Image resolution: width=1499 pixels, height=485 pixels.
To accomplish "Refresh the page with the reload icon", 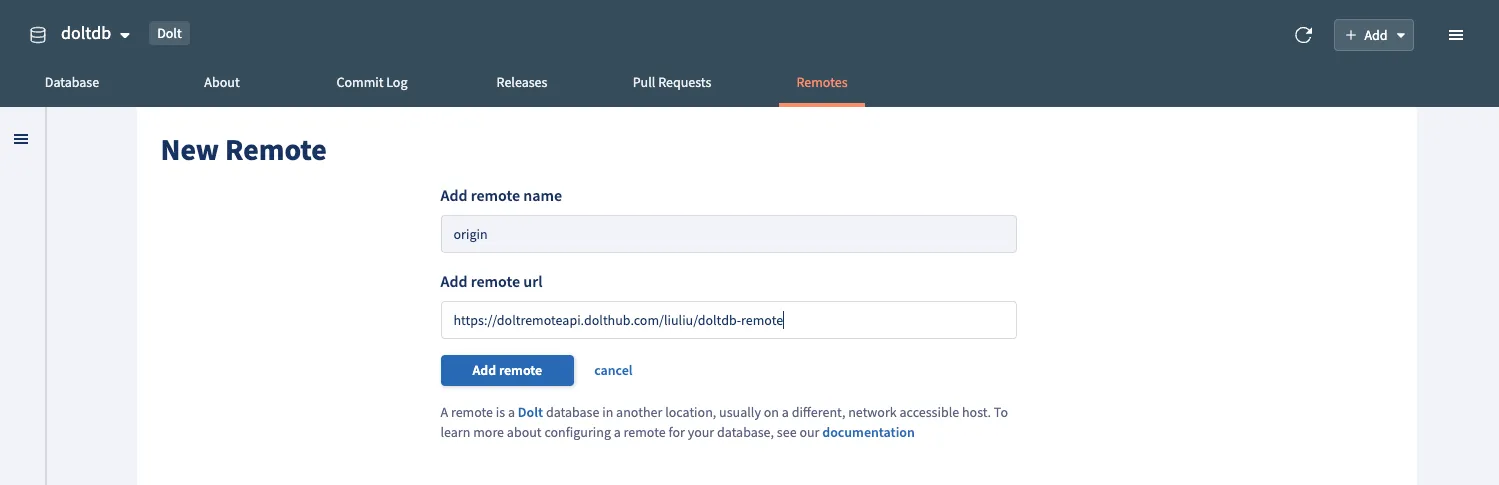I will [1303, 35].
